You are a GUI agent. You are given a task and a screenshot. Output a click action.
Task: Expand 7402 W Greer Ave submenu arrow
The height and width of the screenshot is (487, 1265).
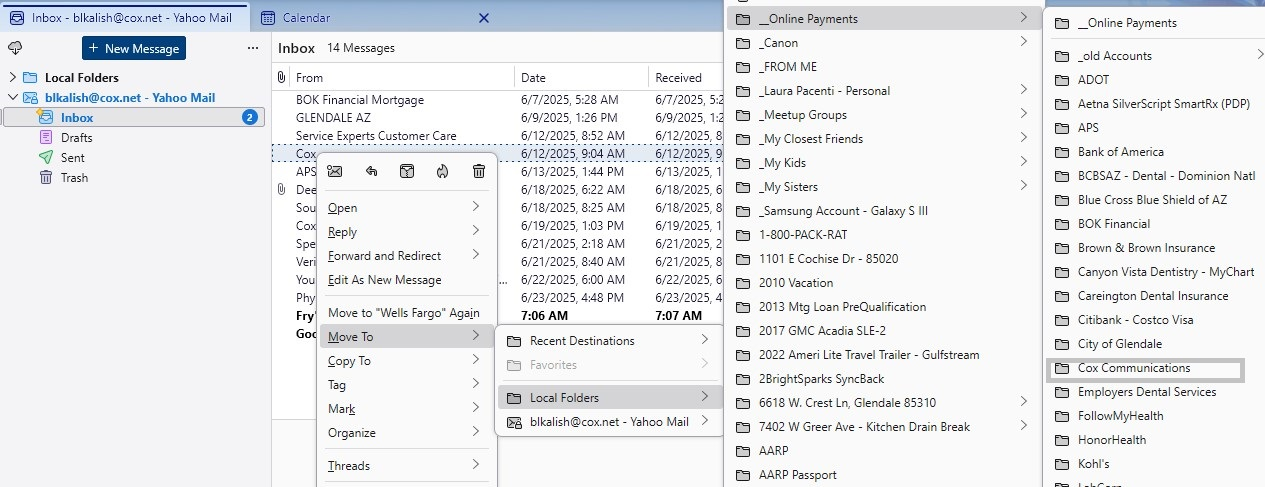(1024, 426)
